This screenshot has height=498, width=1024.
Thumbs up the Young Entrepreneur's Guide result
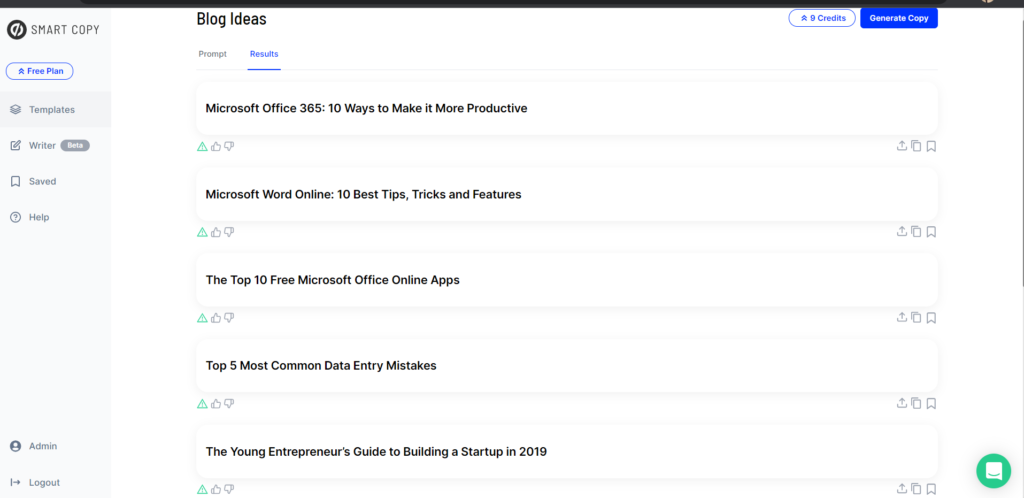click(216, 489)
